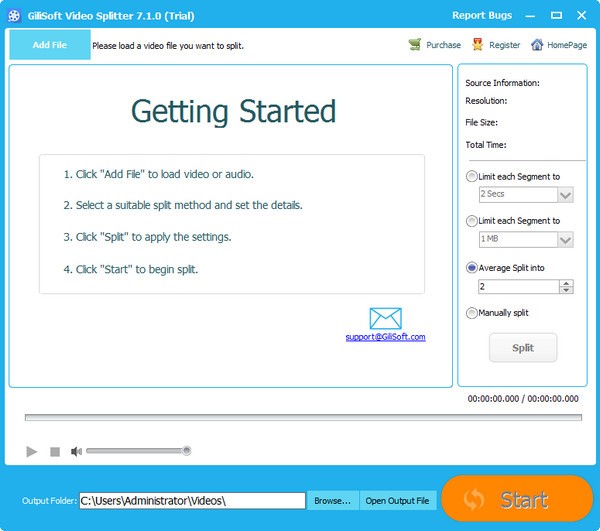Mute audio using the speaker icon
The width and height of the screenshot is (600, 531).
pyautogui.click(x=76, y=452)
